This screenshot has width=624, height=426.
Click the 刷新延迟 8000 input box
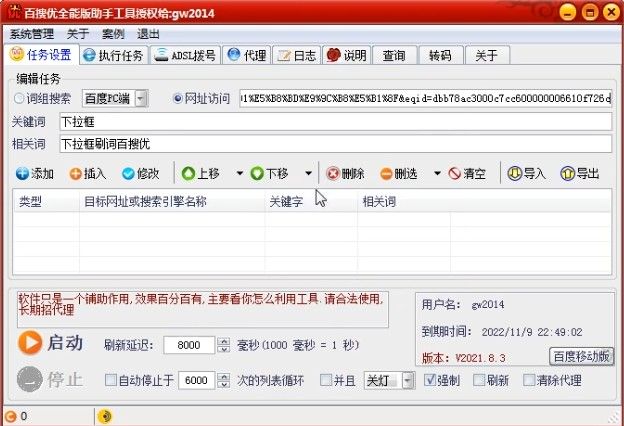pyautogui.click(x=189, y=345)
